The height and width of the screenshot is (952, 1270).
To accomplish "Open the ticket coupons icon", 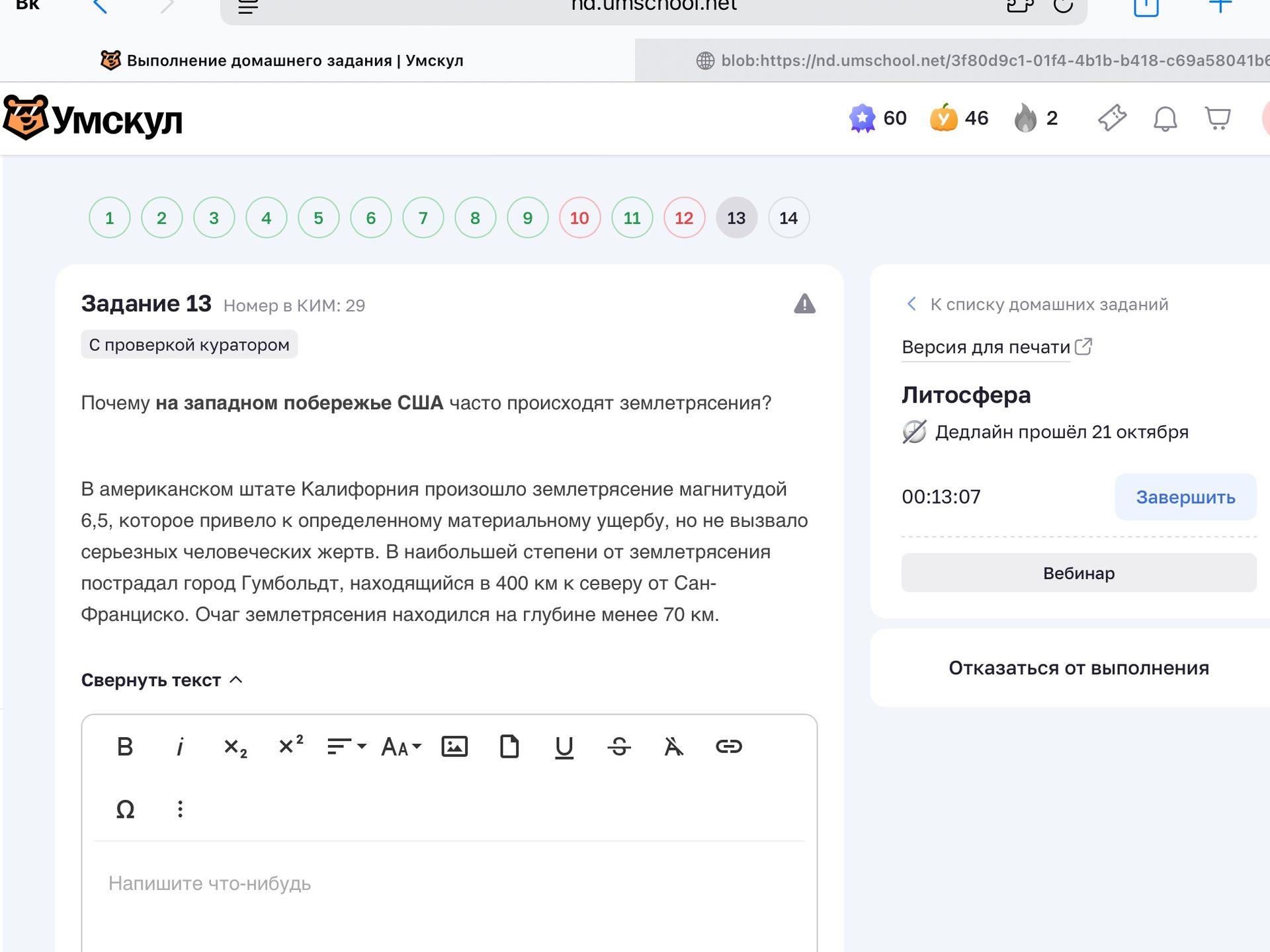I will tap(1112, 118).
